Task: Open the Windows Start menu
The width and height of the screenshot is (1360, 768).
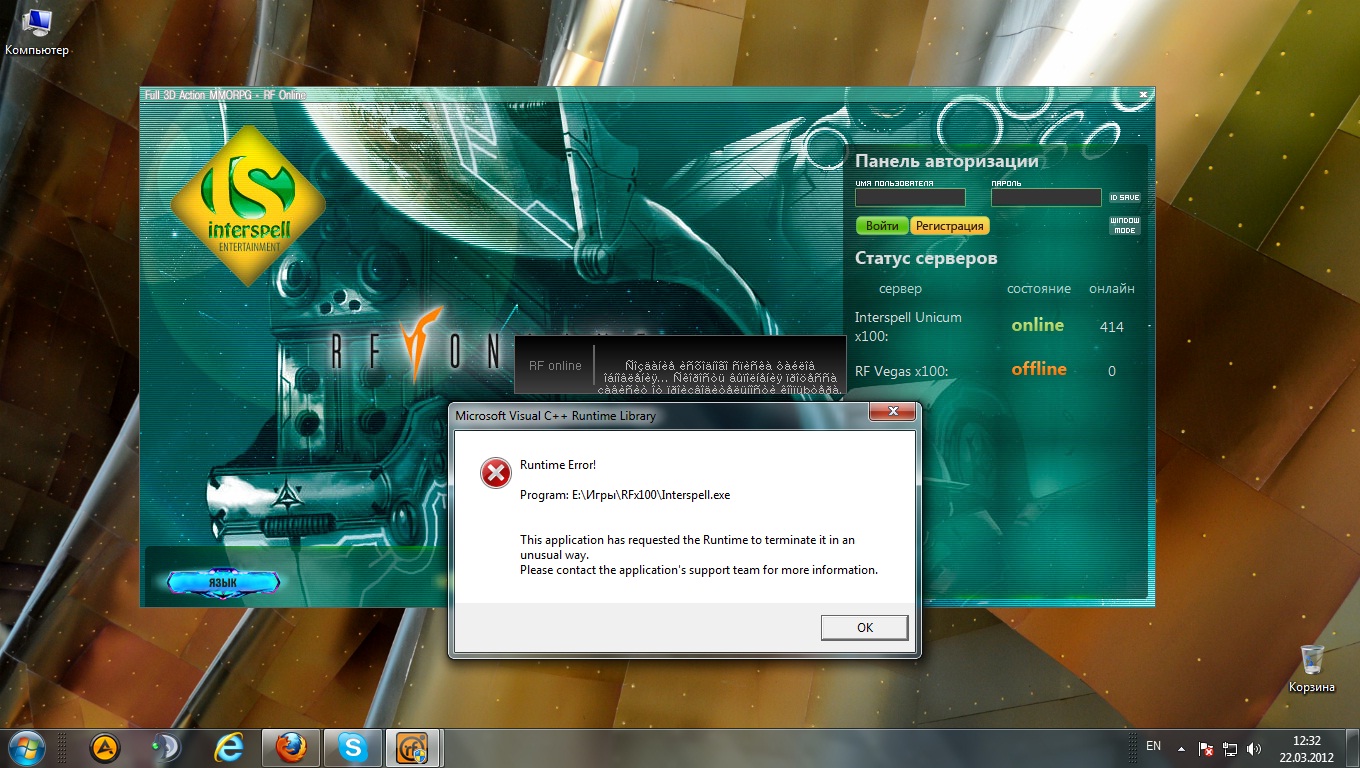Action: (x=25, y=747)
